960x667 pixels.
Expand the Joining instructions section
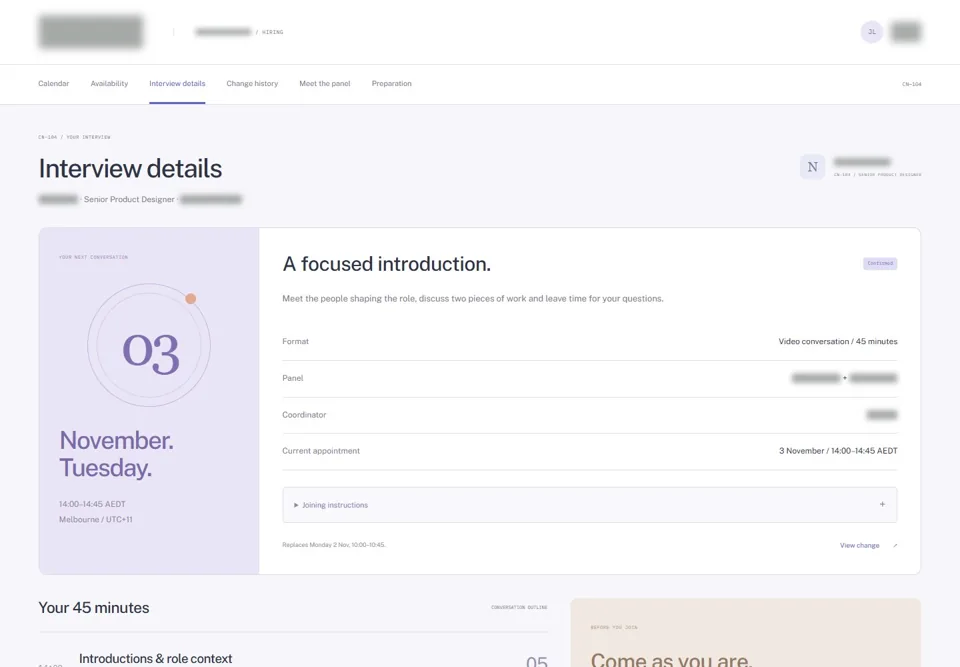point(590,505)
